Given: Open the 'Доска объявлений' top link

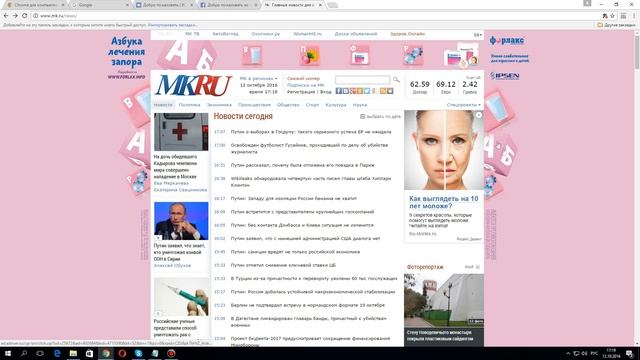Looking at the screenshot, I should [356, 34].
